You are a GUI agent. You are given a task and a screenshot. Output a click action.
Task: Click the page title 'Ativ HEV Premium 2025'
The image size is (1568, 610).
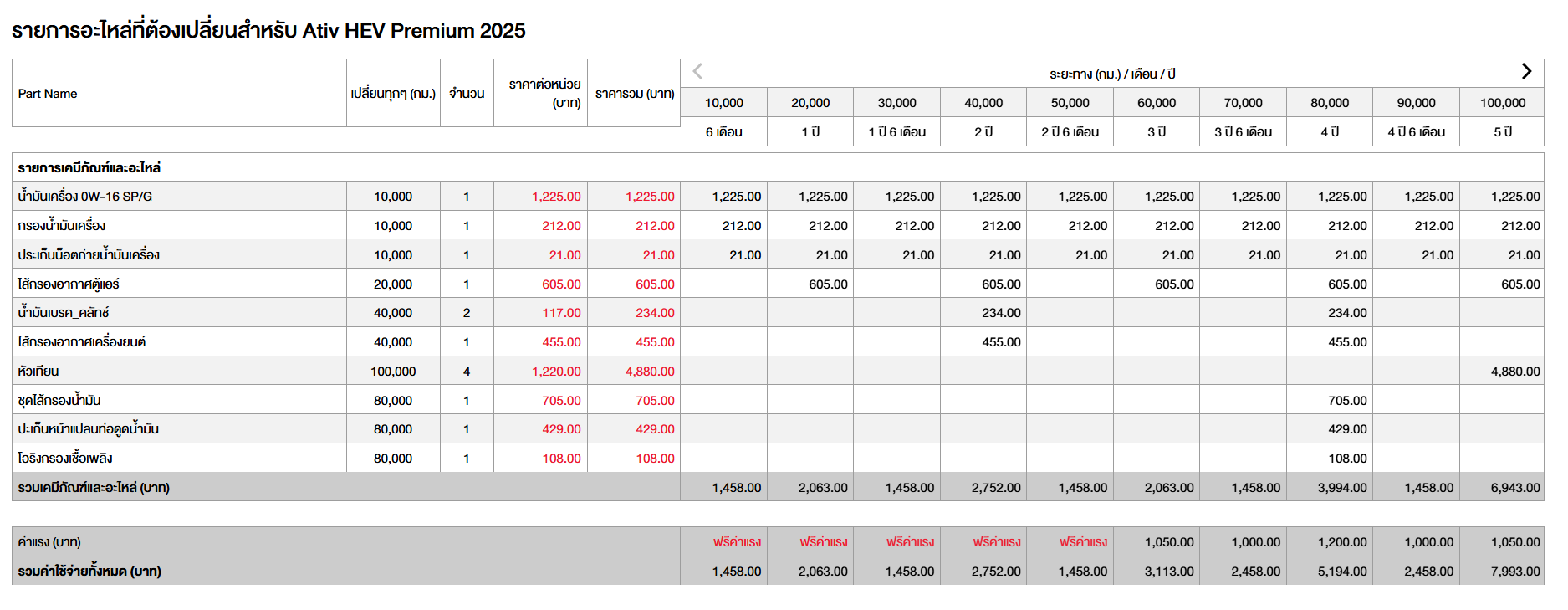click(414, 31)
